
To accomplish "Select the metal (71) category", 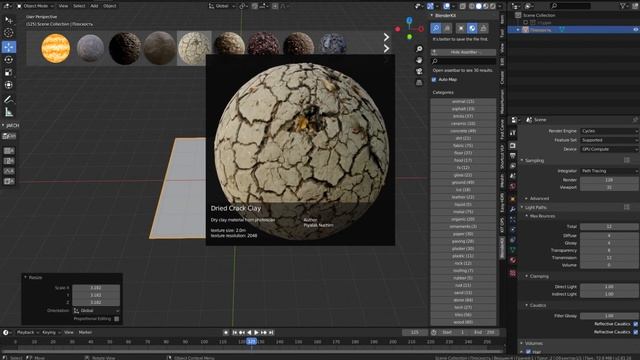I will click(x=463, y=212).
